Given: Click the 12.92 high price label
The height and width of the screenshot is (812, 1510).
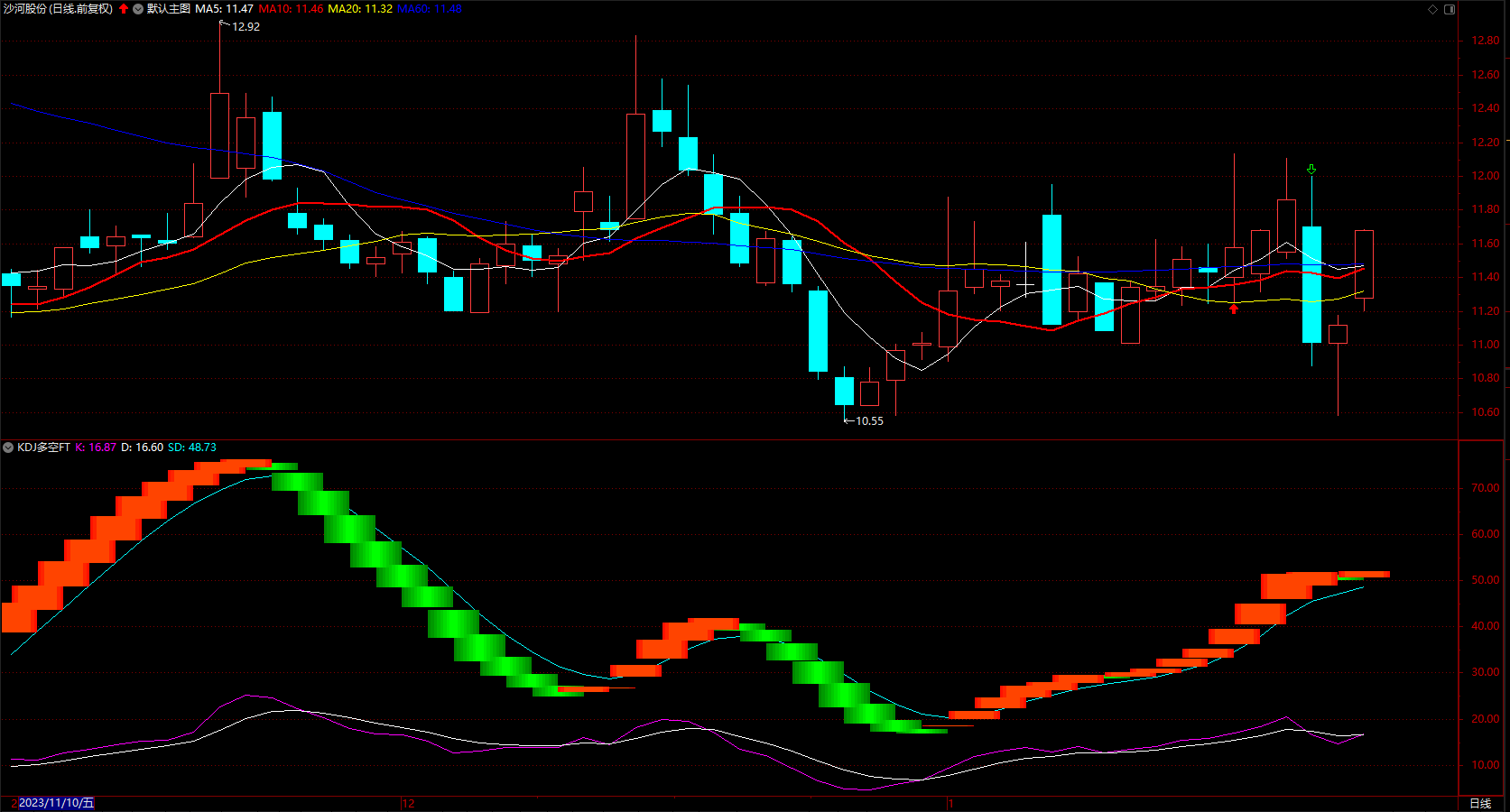Looking at the screenshot, I should pos(245,27).
